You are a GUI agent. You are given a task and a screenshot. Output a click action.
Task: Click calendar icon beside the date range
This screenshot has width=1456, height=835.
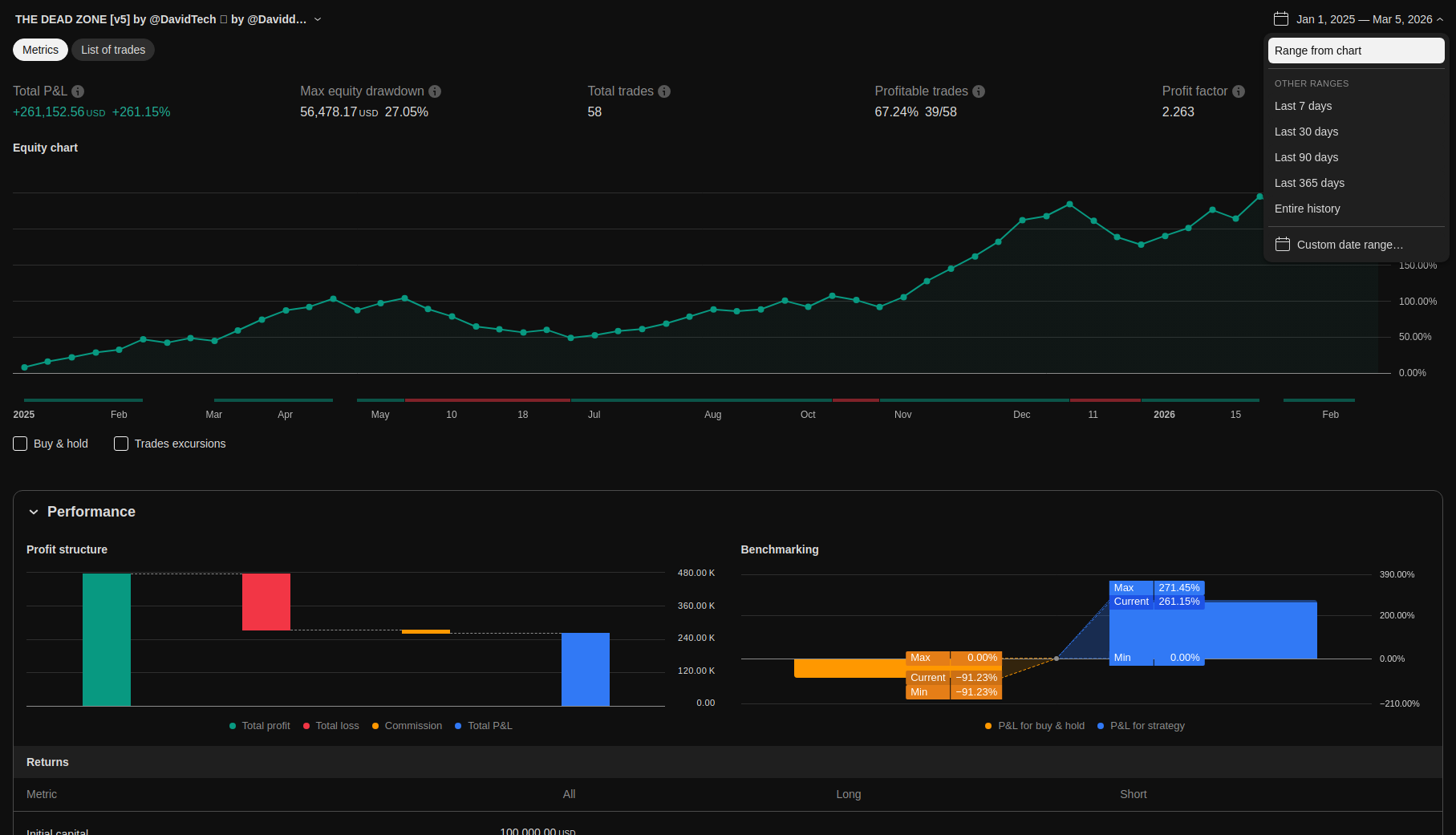[1281, 19]
